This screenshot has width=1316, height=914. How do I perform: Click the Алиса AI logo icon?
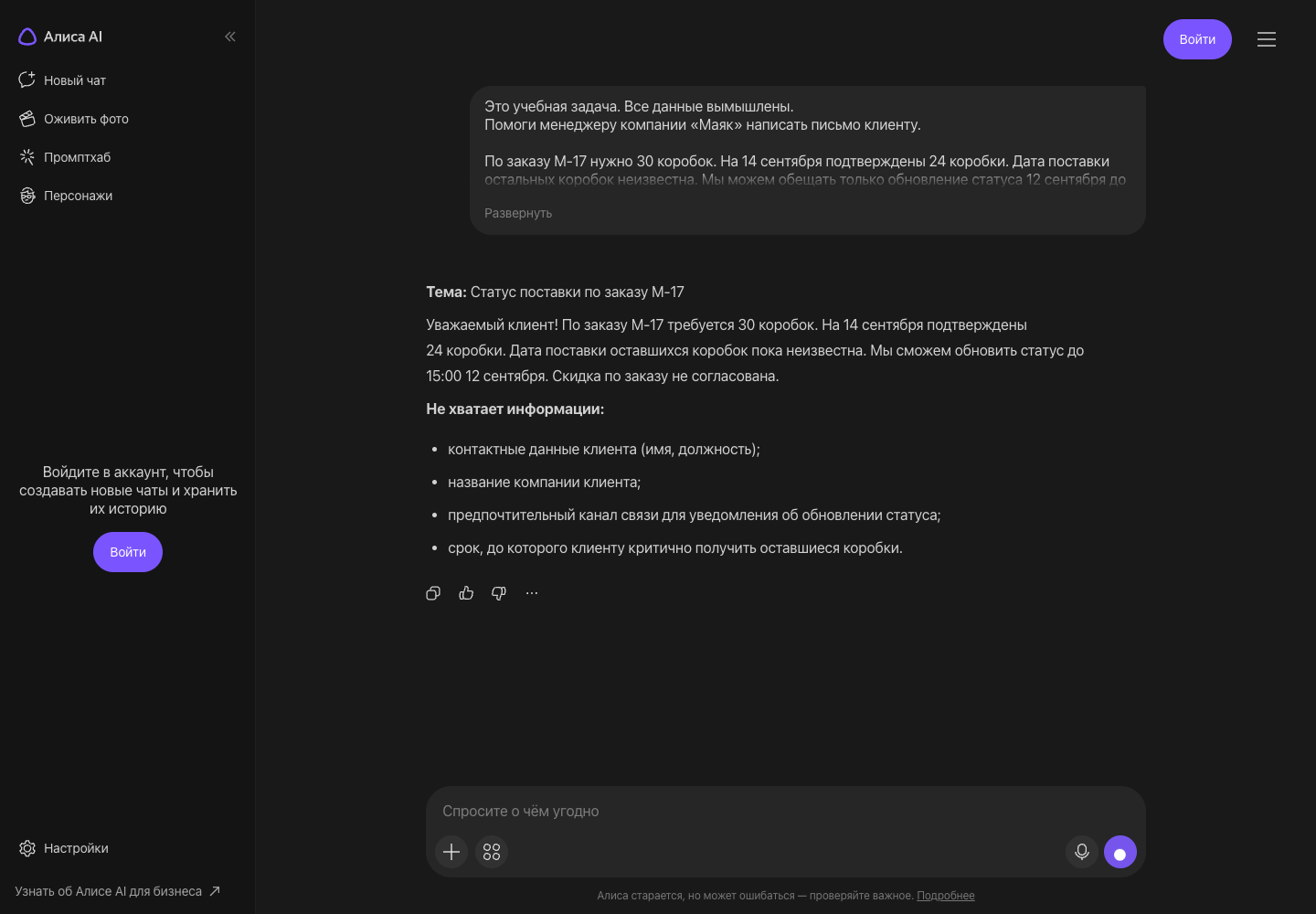coord(27,37)
